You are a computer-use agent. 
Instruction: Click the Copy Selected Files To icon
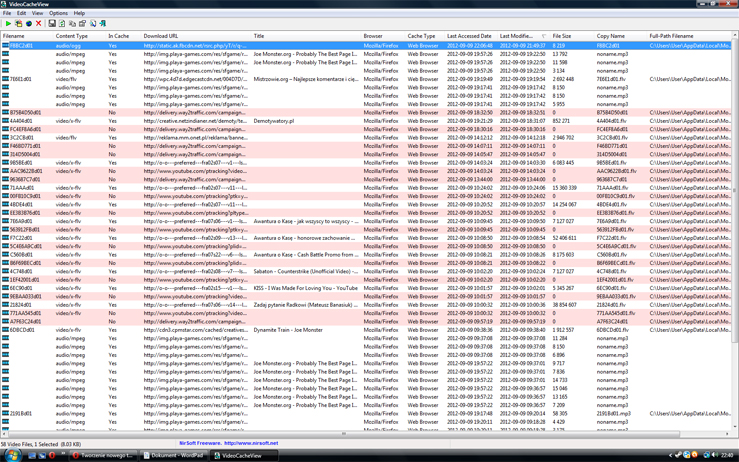(x=18, y=23)
